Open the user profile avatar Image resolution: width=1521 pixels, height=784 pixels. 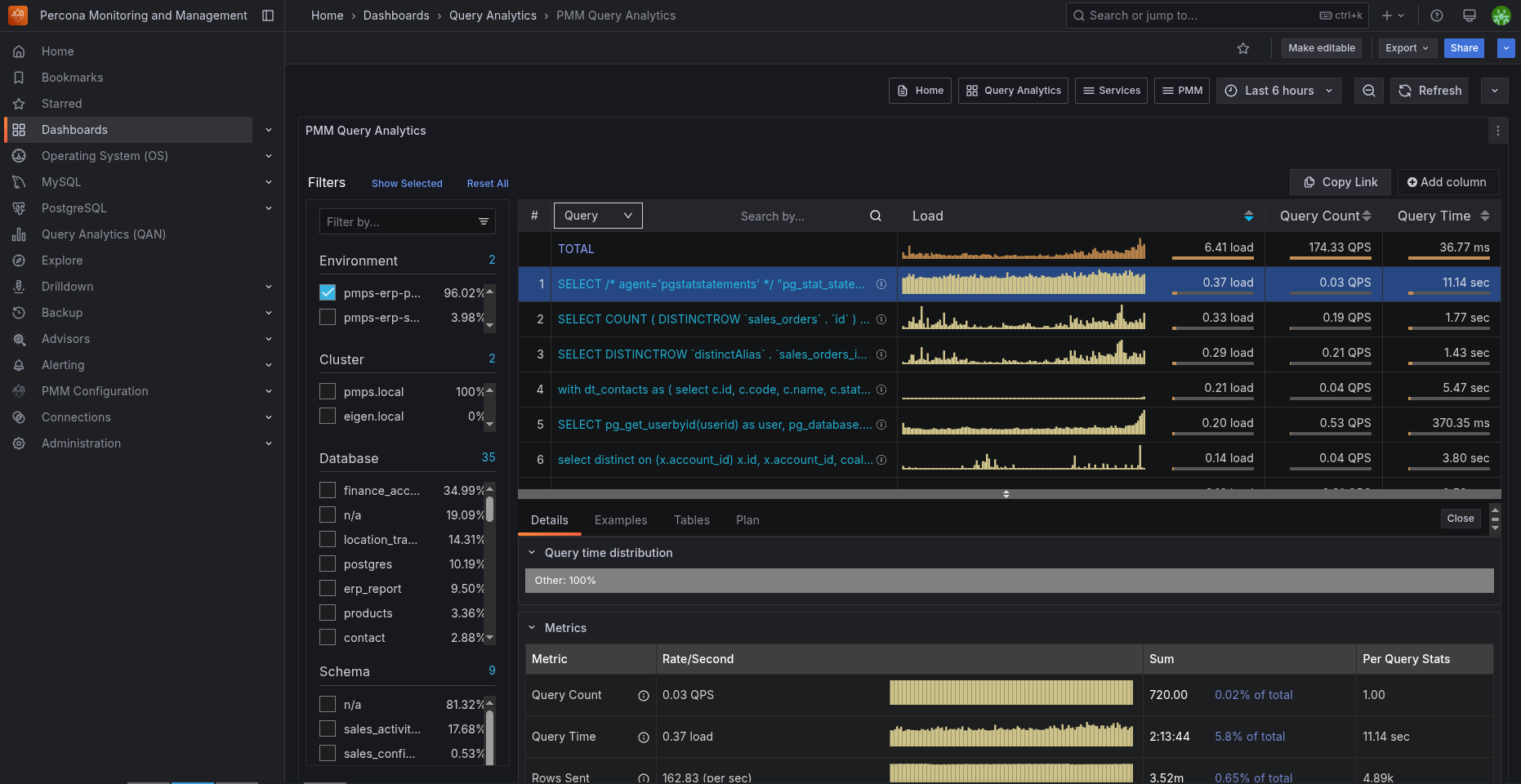pyautogui.click(x=1501, y=16)
